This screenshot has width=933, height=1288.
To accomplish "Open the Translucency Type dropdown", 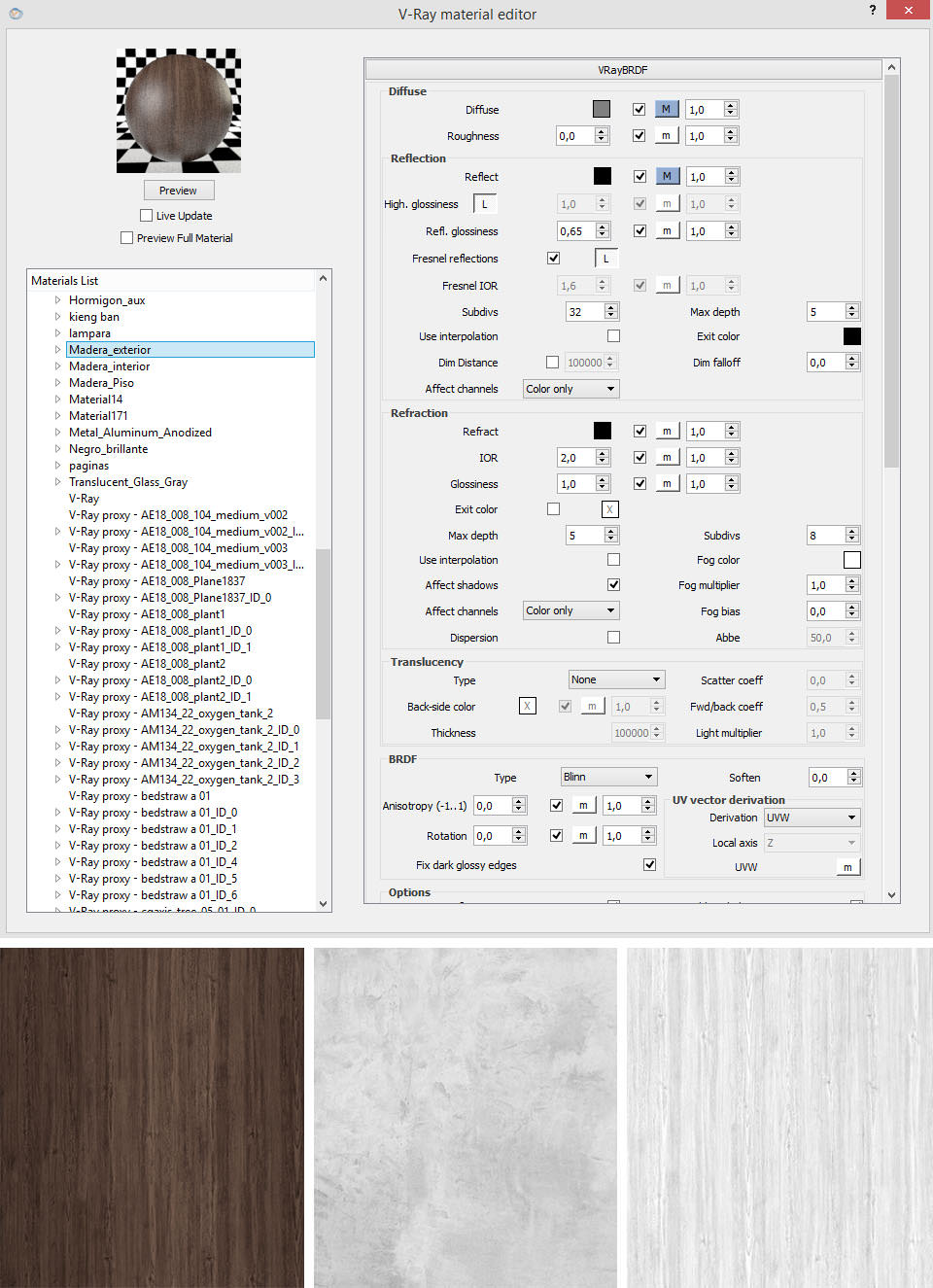I will click(616, 679).
